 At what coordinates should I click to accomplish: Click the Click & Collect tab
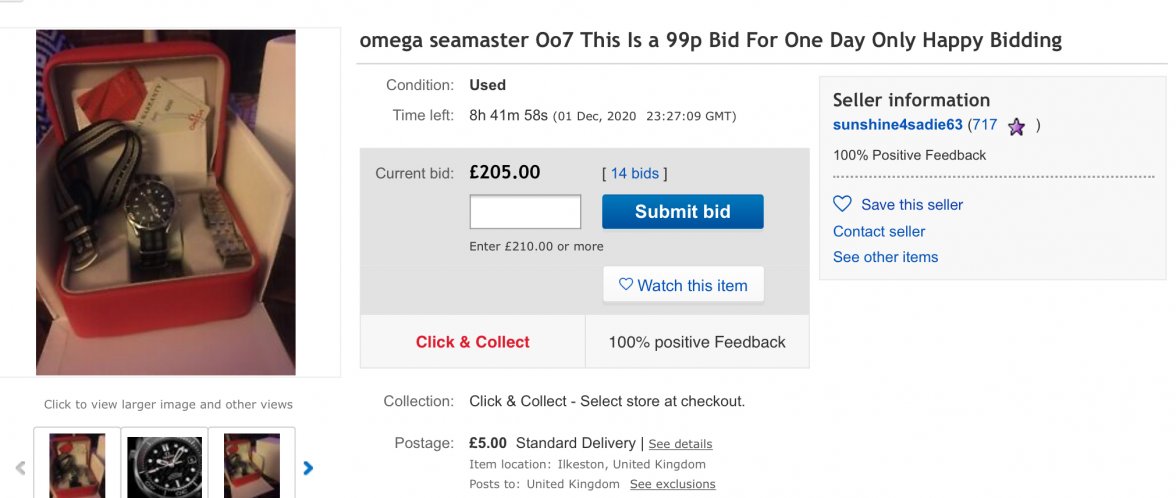pyautogui.click(x=472, y=342)
